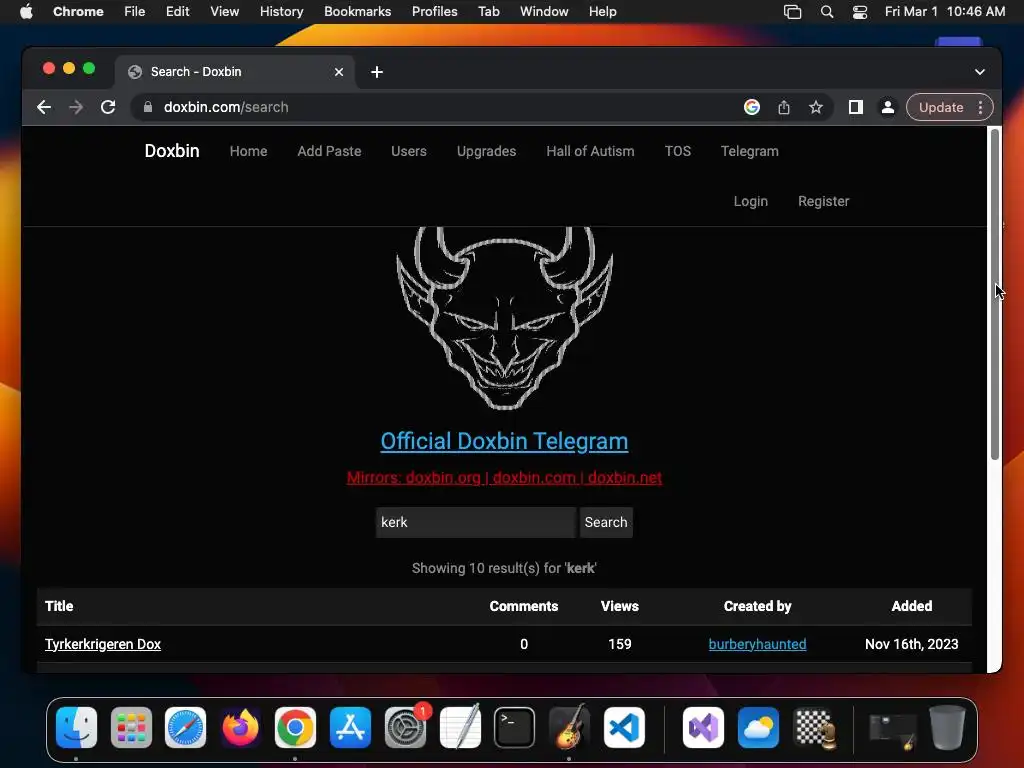The height and width of the screenshot is (768, 1024).
Task: Open TextEdit from the Dock
Action: [x=460, y=728]
